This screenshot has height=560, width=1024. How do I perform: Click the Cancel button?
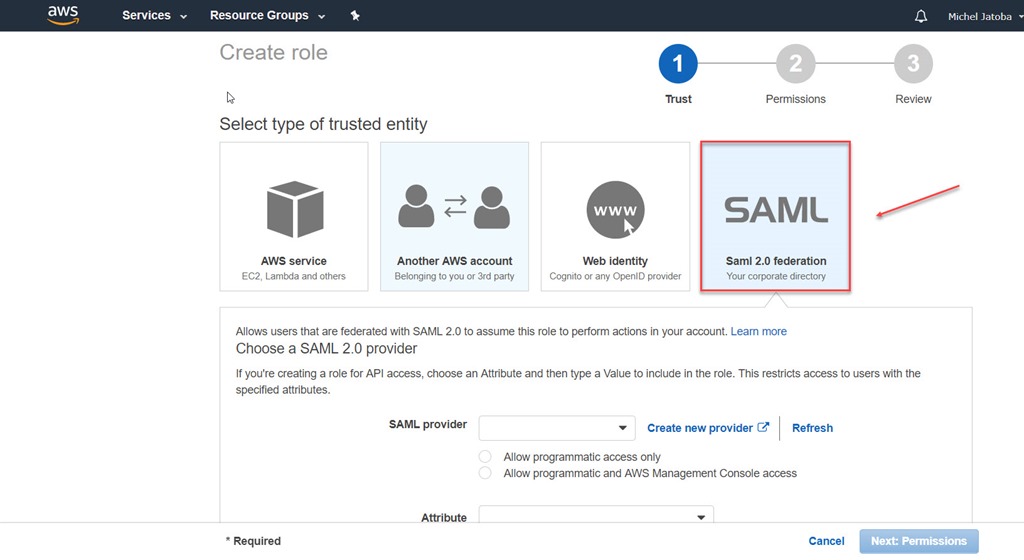click(x=826, y=540)
